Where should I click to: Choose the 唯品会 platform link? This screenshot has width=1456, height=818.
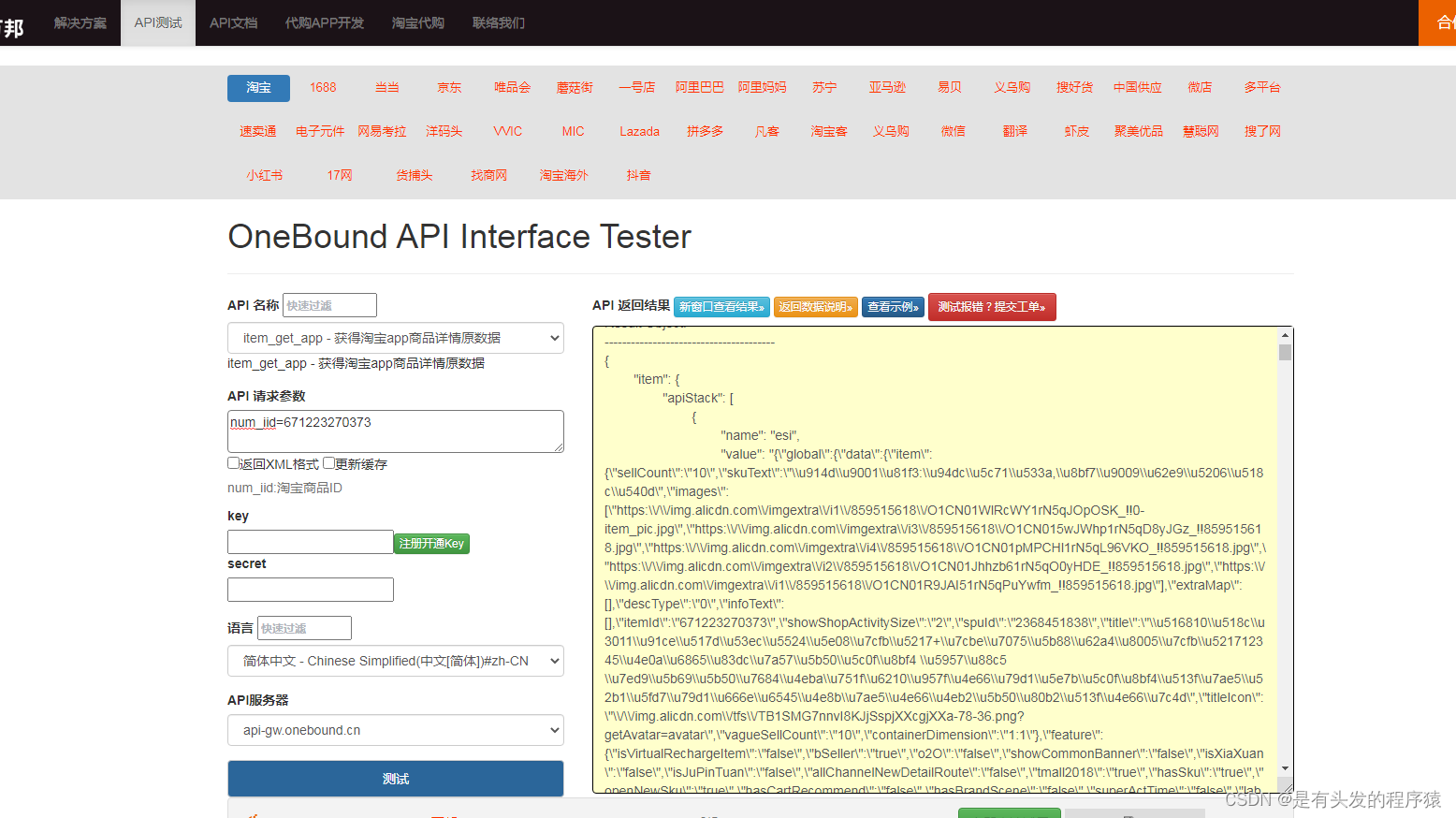tap(512, 88)
